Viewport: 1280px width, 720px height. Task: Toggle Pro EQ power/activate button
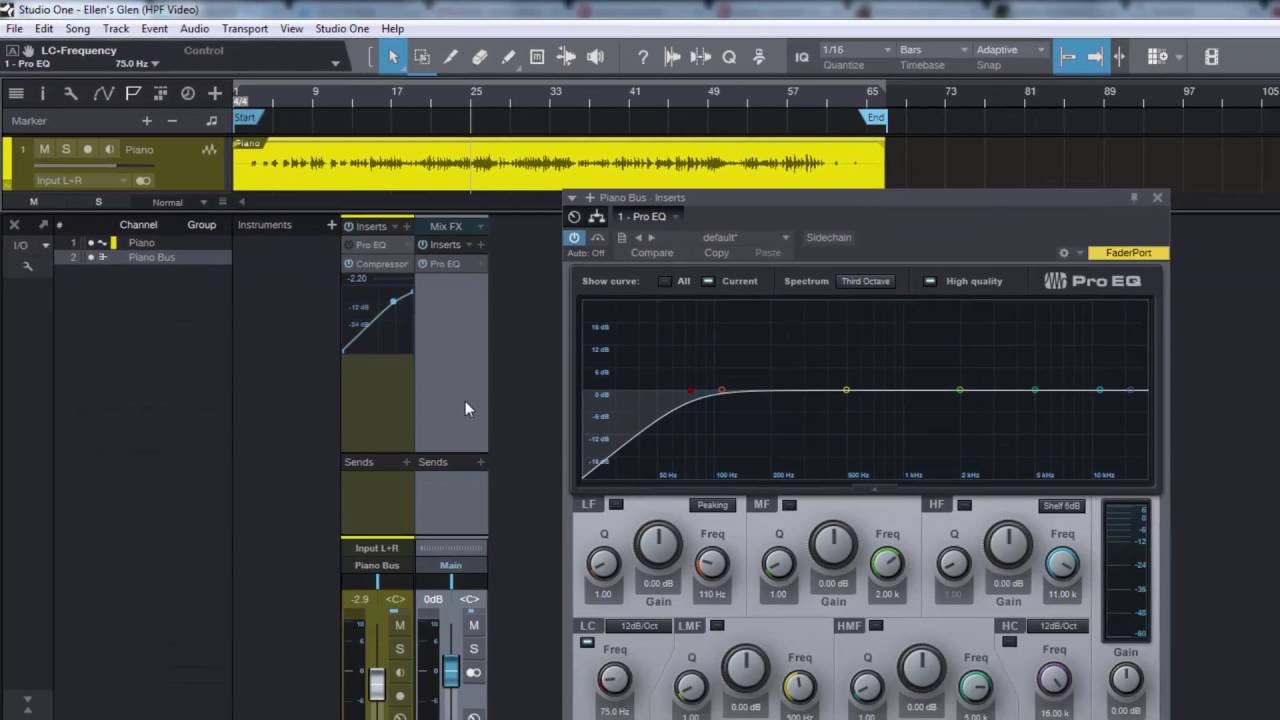[x=574, y=238]
